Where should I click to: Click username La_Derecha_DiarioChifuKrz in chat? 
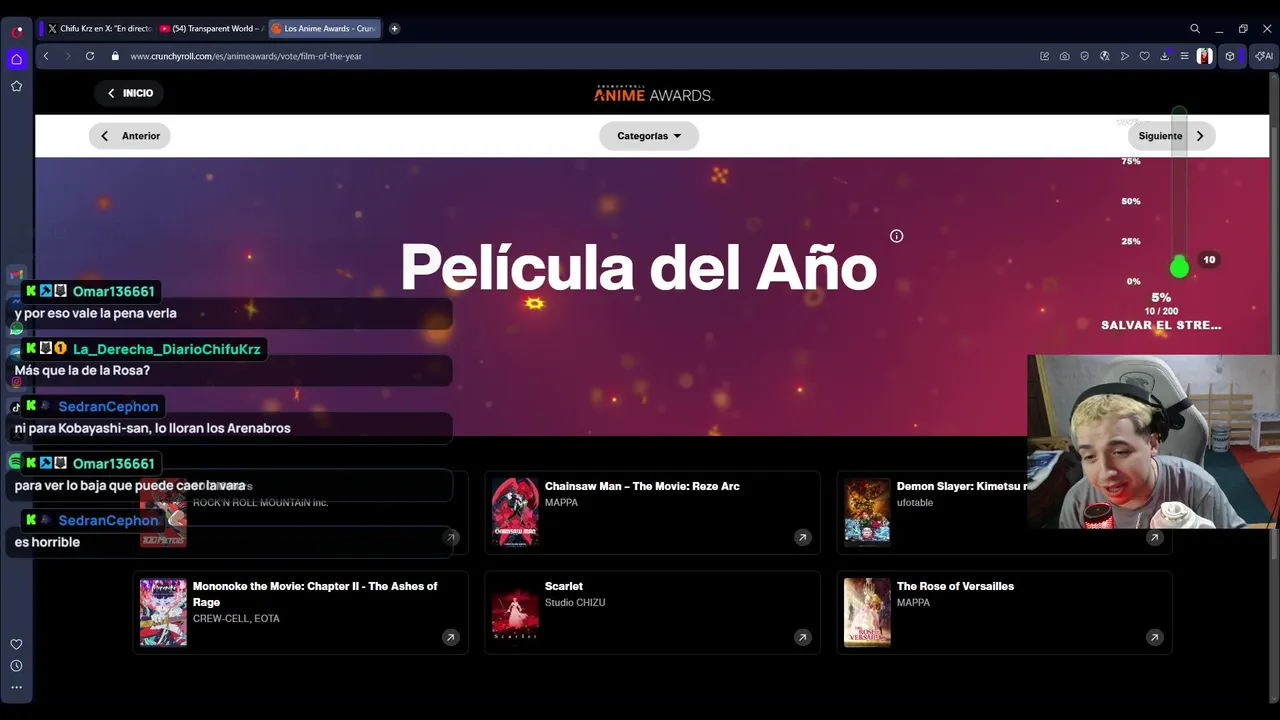pos(166,349)
